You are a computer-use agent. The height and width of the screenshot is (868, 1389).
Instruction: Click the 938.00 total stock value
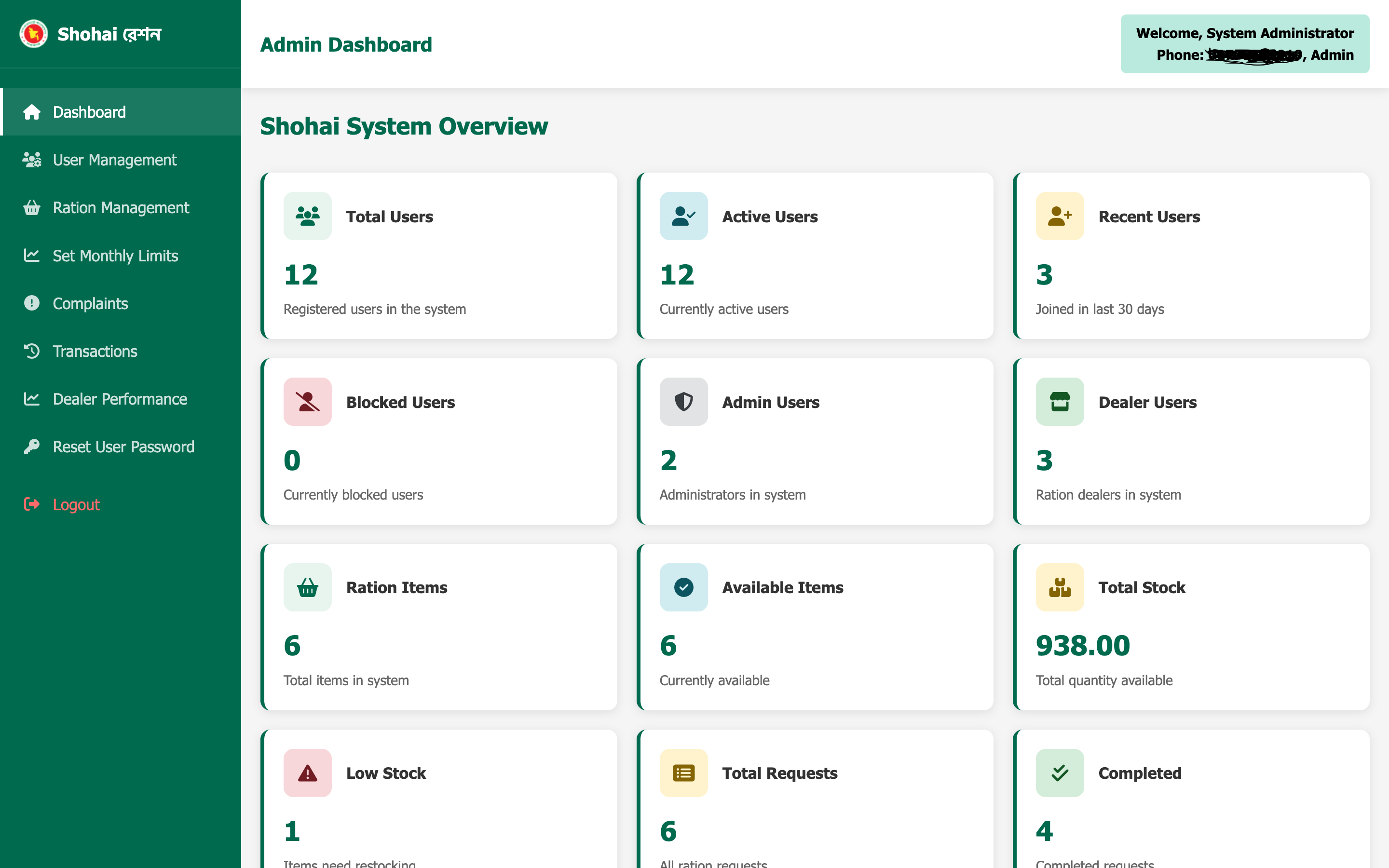click(x=1082, y=645)
